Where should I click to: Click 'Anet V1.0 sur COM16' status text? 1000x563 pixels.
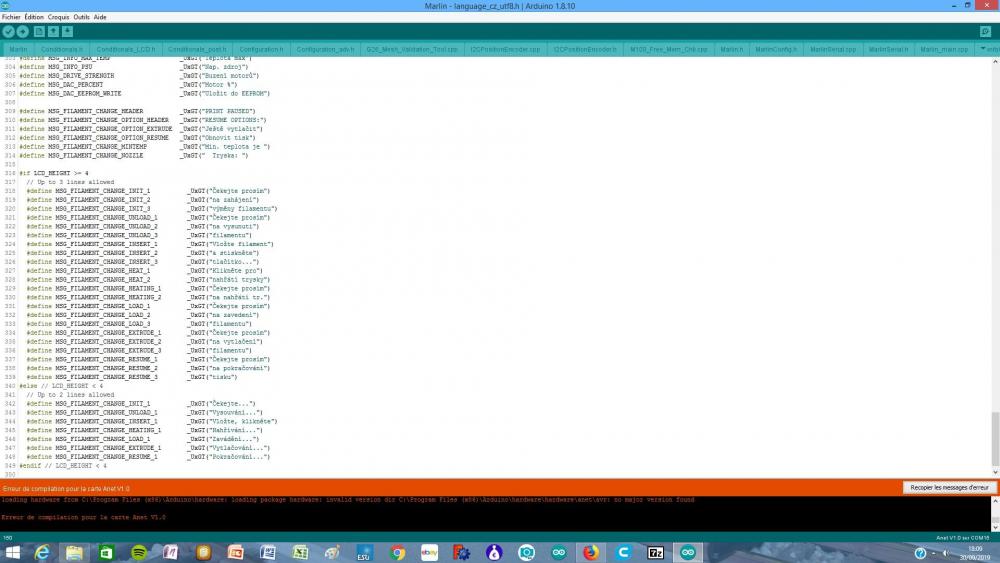(x=962, y=538)
